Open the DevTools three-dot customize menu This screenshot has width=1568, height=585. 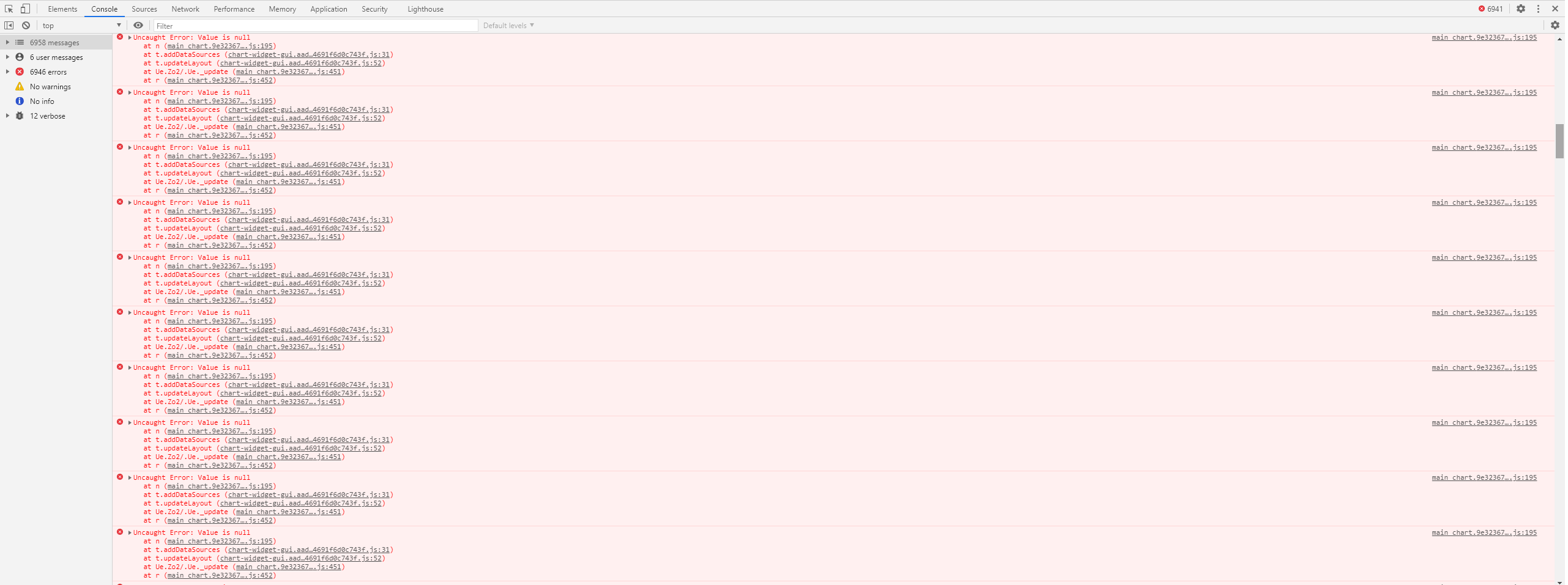coord(1538,9)
